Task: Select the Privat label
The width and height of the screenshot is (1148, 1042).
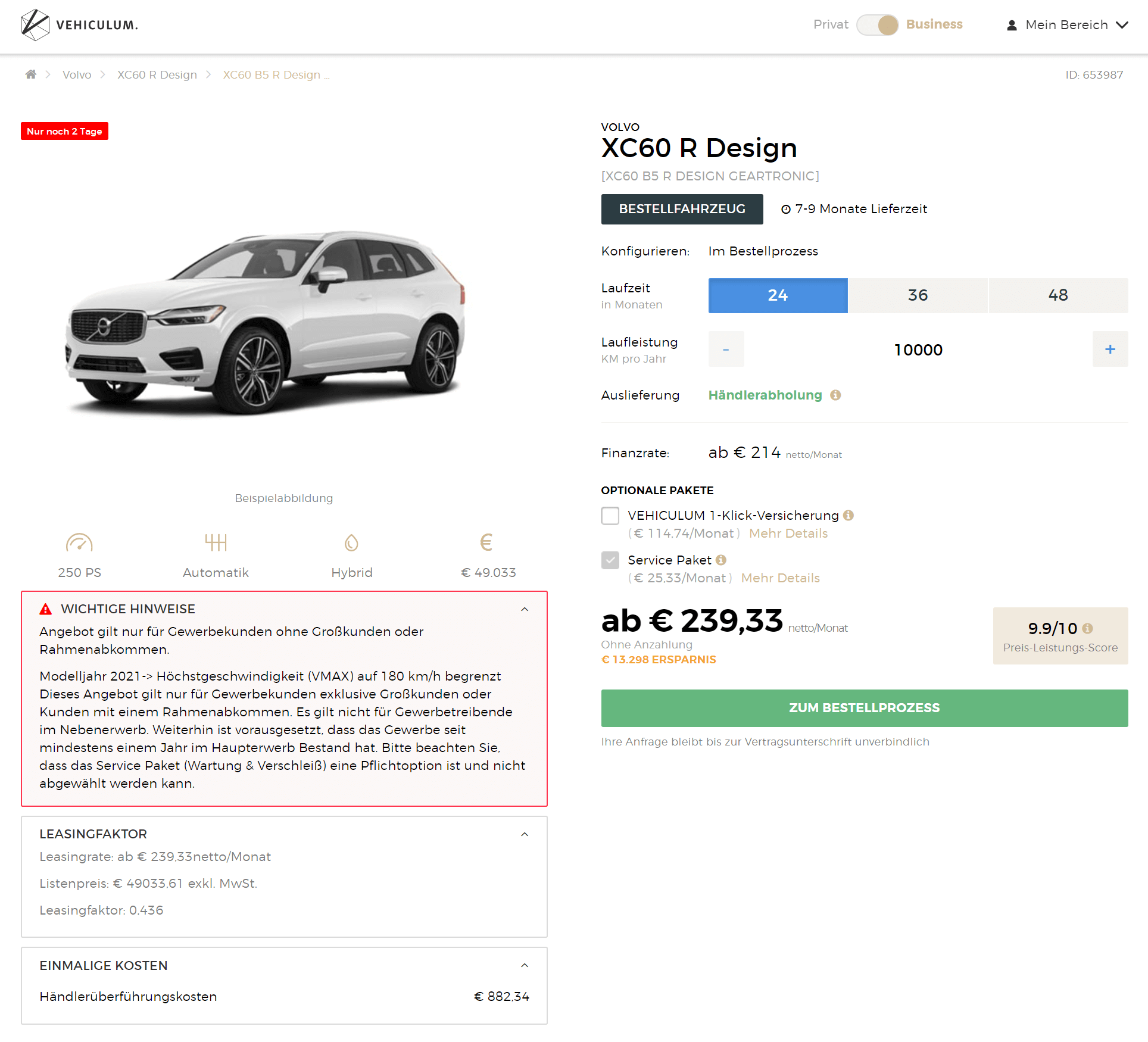Action: [x=831, y=24]
